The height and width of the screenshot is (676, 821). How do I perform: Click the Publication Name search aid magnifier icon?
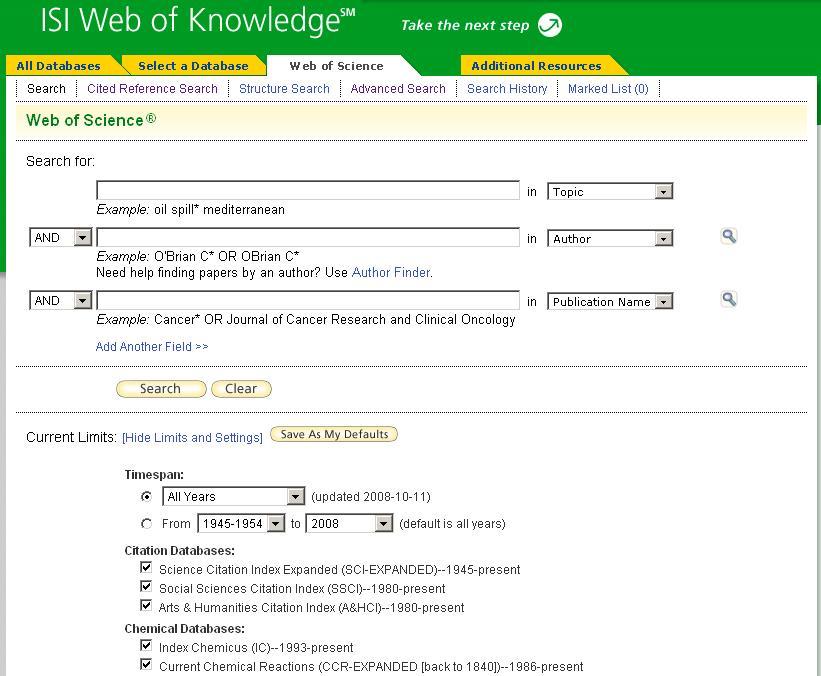729,299
